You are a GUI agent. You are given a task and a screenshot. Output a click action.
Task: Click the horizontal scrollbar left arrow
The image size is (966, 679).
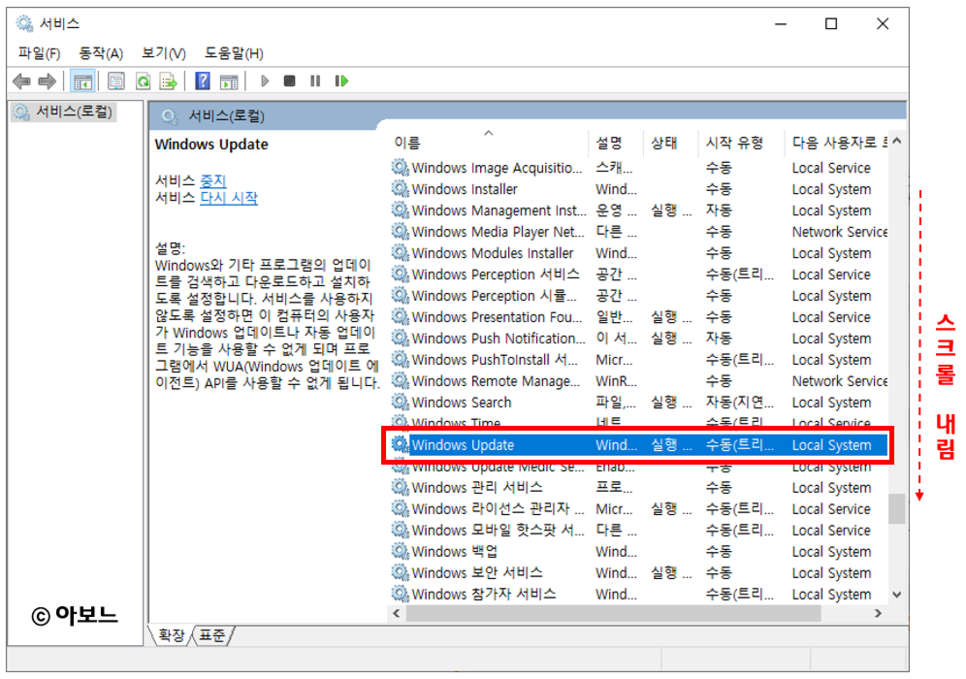pos(397,613)
